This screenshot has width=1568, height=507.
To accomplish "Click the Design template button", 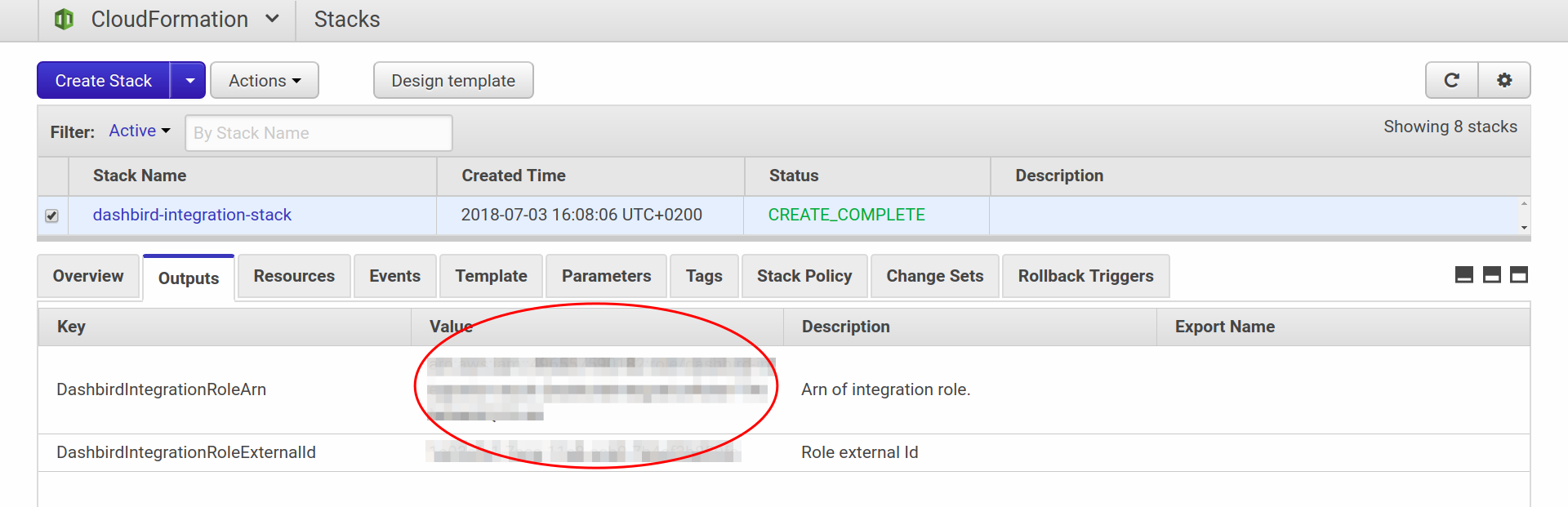I will (x=453, y=81).
